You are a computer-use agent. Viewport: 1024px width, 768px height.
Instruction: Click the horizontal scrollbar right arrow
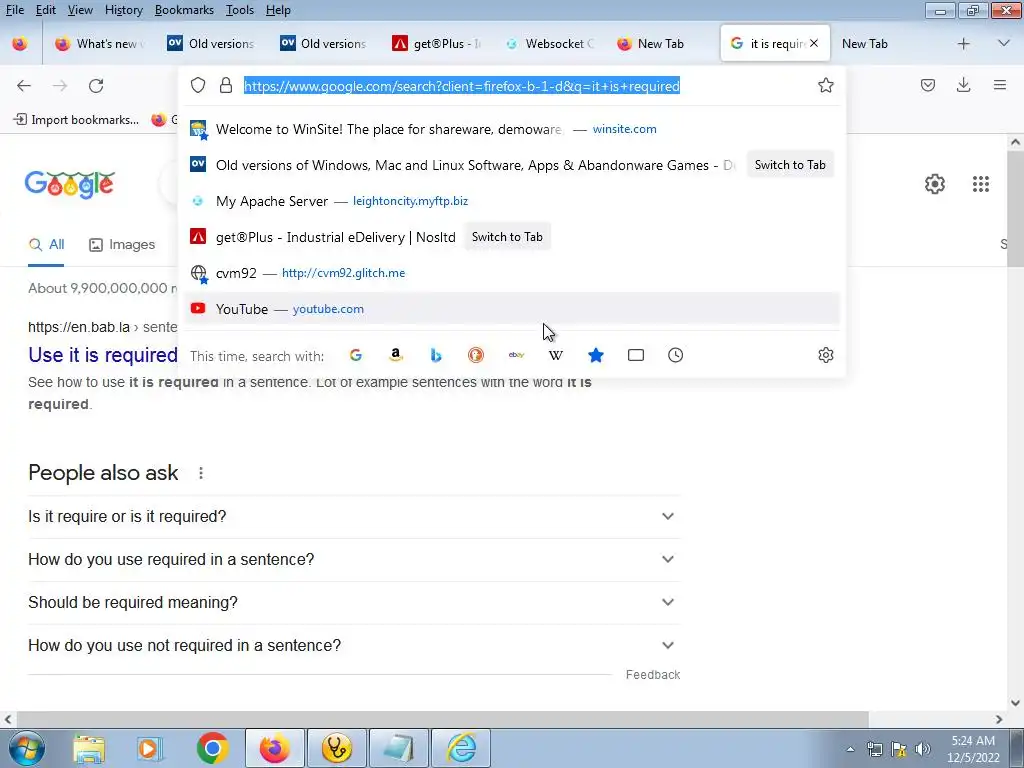[x=999, y=719]
